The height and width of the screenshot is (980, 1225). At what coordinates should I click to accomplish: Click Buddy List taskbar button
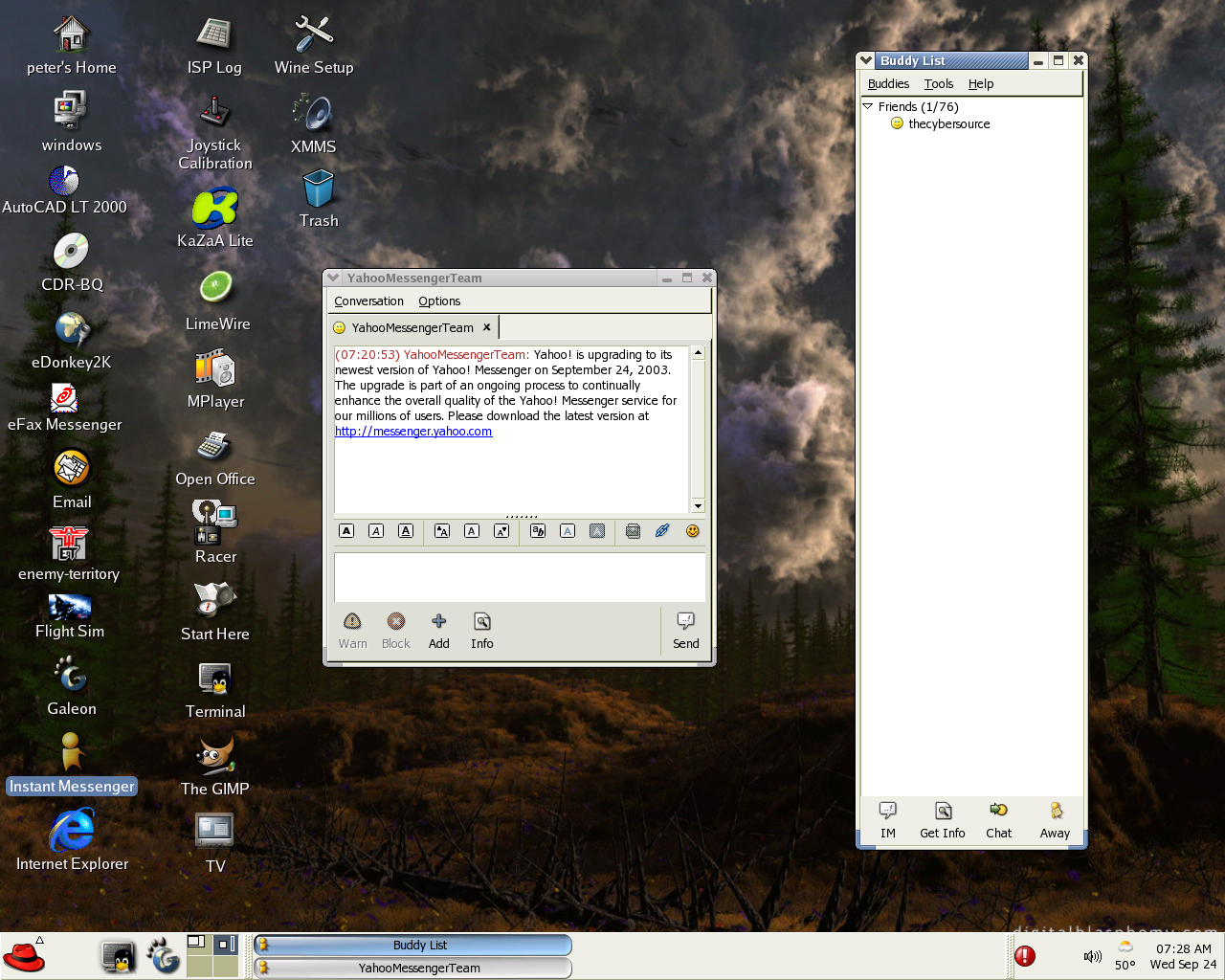click(x=412, y=945)
